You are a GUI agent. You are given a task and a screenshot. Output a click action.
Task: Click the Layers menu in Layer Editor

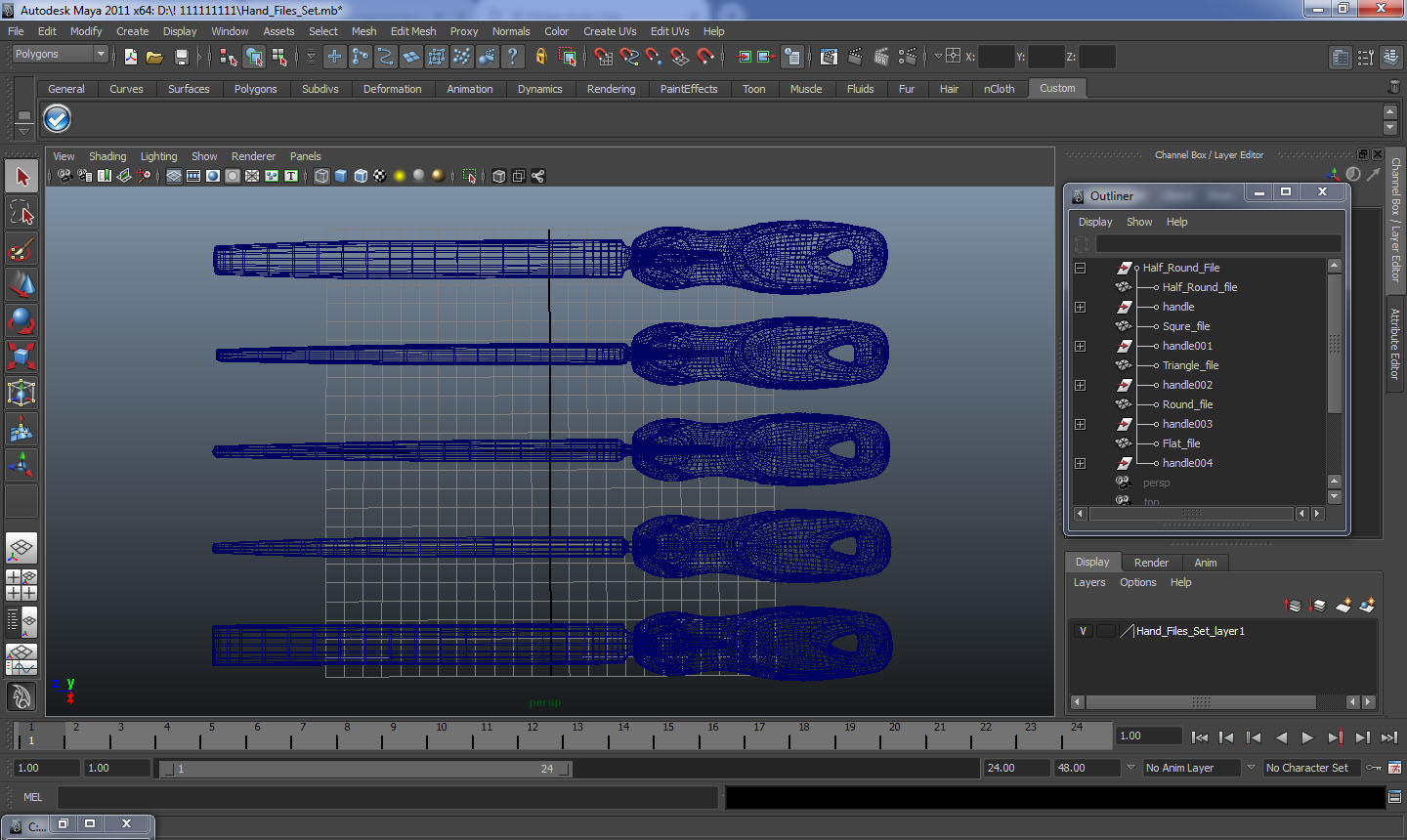click(x=1089, y=582)
